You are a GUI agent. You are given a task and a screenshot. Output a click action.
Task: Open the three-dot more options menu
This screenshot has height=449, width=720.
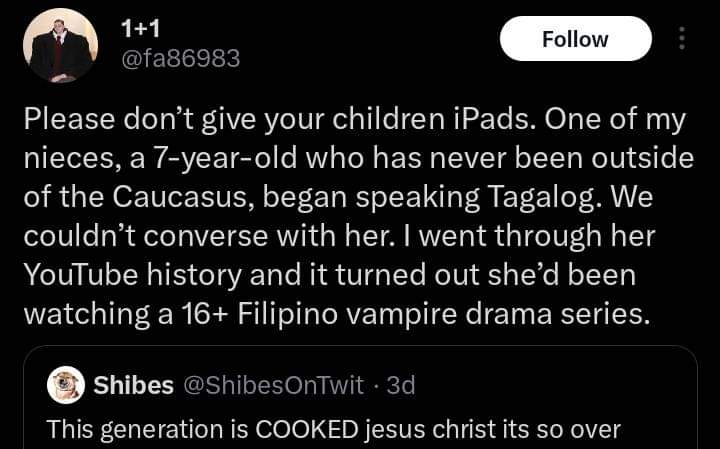coord(683,39)
